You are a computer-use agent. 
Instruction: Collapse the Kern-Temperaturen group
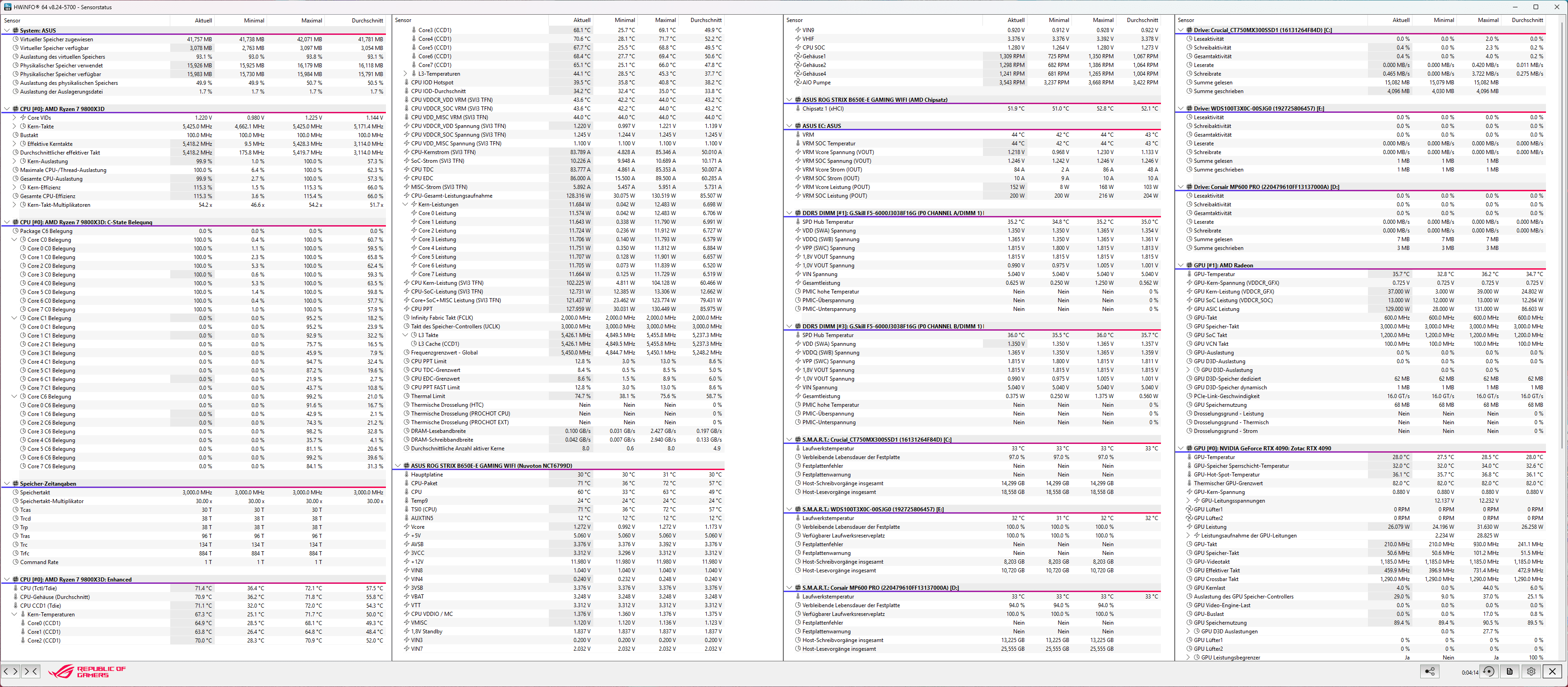[x=15, y=615]
